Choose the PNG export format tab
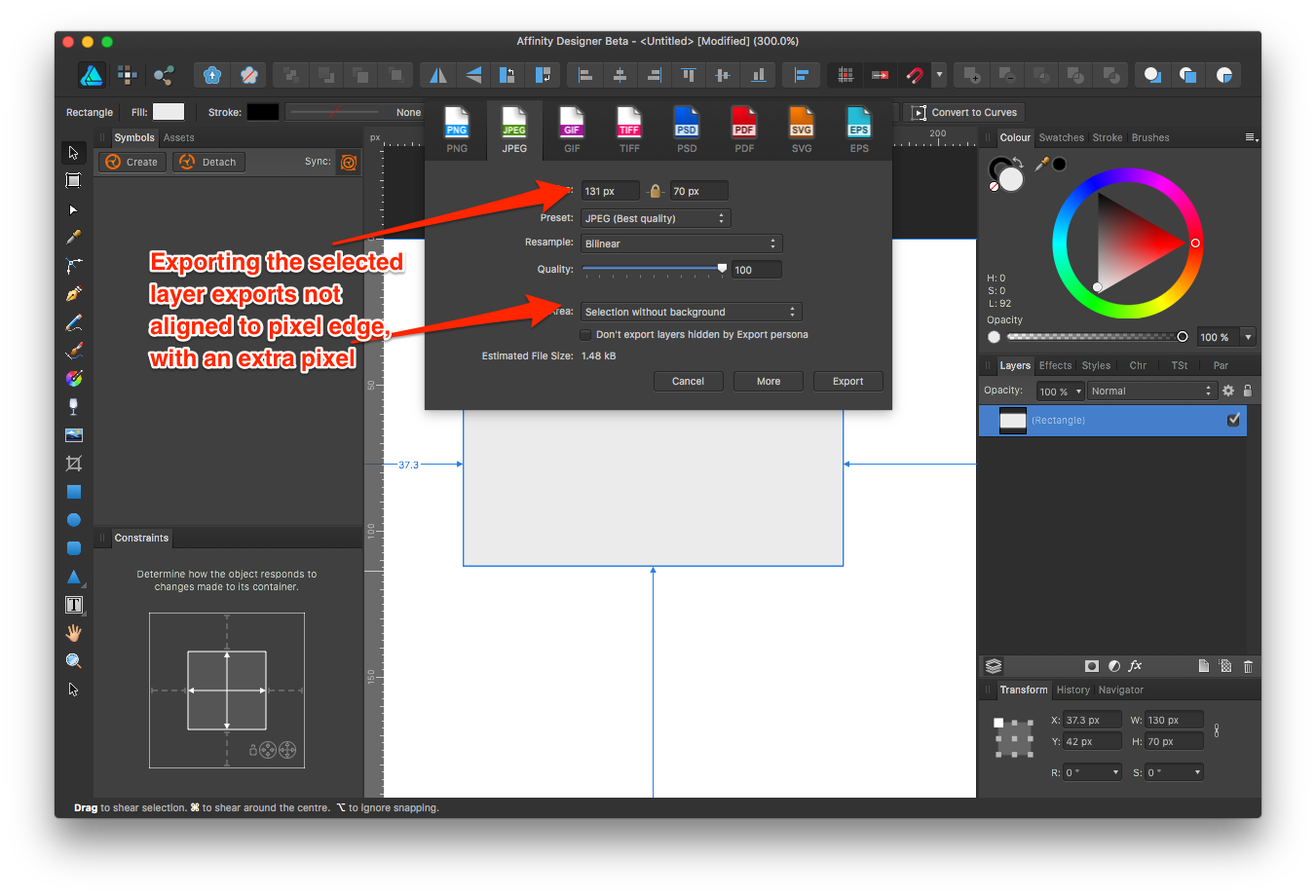Screen dimensions: 1316x896 [x=457, y=131]
